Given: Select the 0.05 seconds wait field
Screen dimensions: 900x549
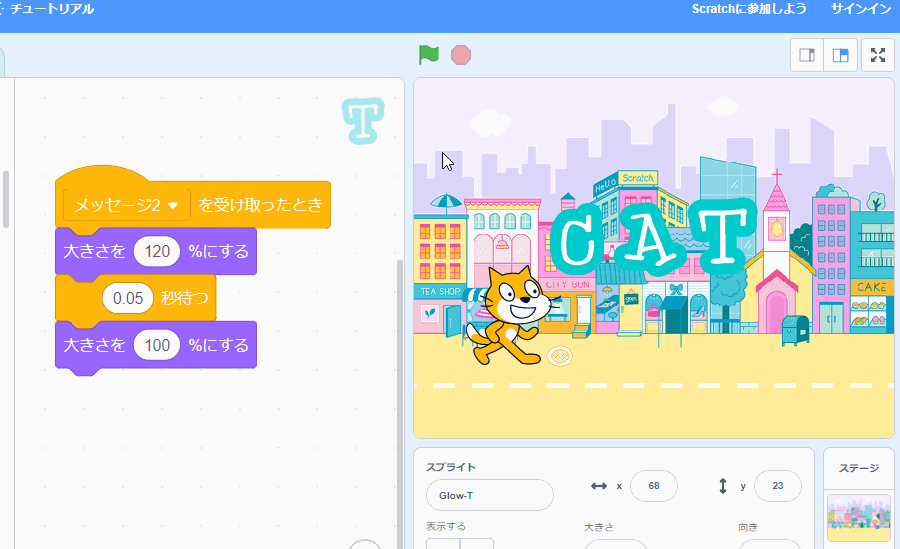Looking at the screenshot, I should click(127, 298).
